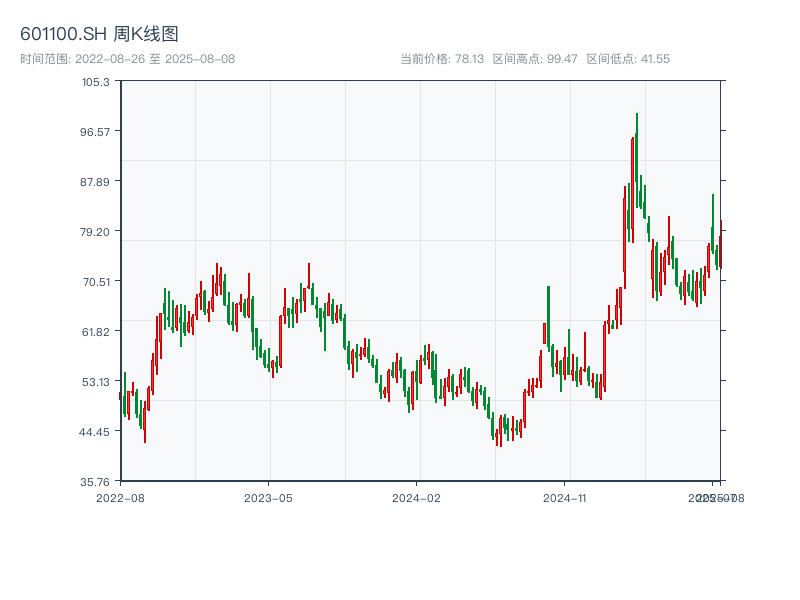Click the x-axis label 2024-11
The width and height of the screenshot is (800, 600).
565,498
